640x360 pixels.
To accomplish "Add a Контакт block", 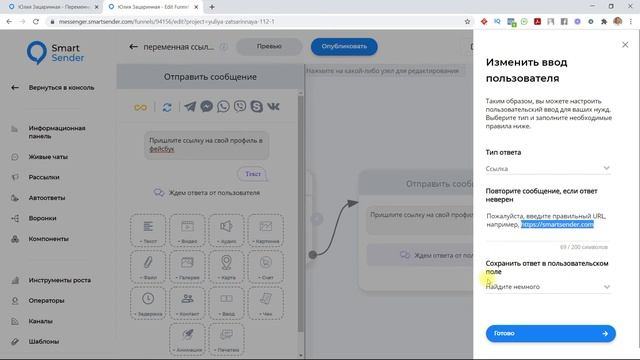I will point(187,303).
